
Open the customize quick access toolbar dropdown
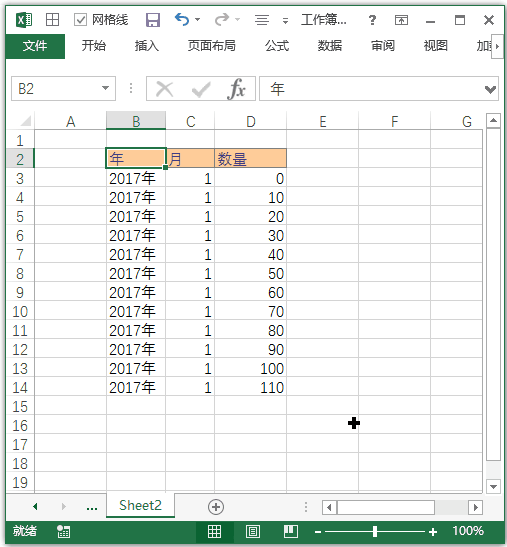click(285, 21)
